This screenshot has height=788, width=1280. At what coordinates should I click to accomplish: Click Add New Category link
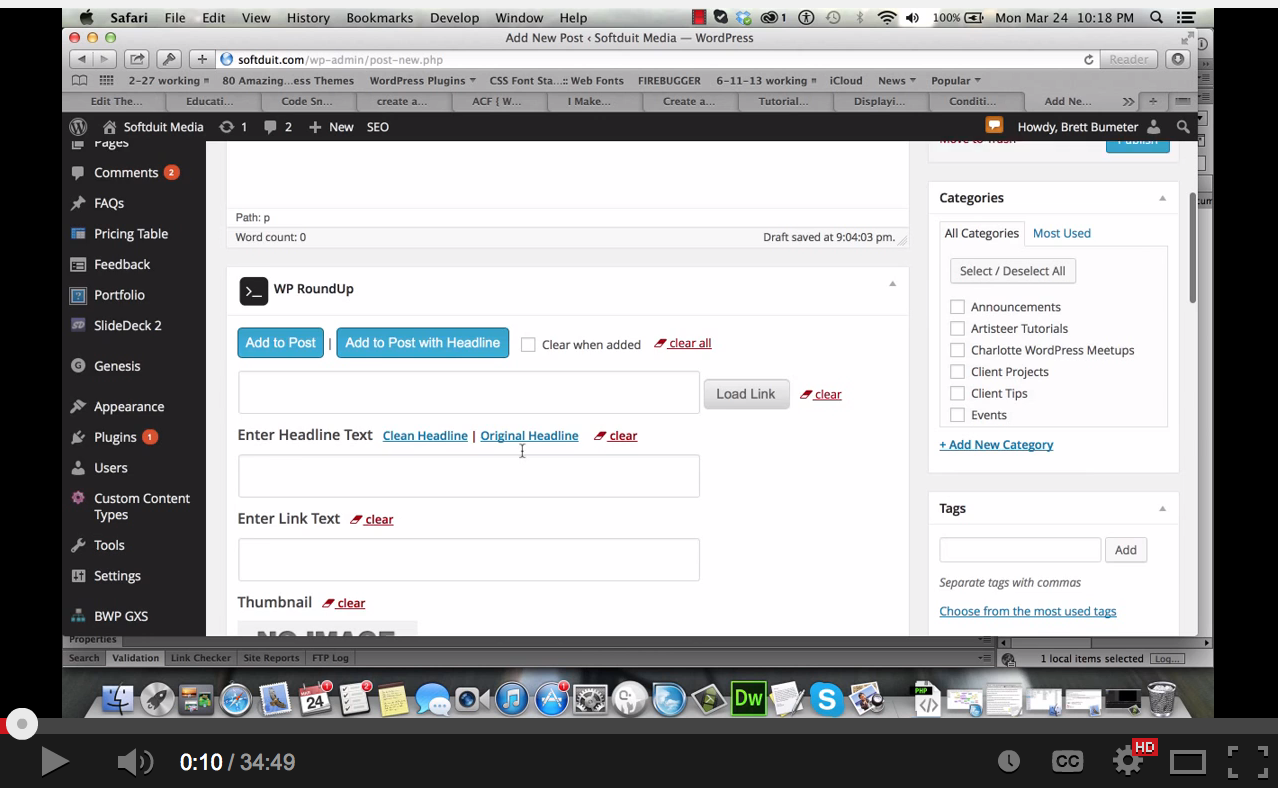click(996, 445)
